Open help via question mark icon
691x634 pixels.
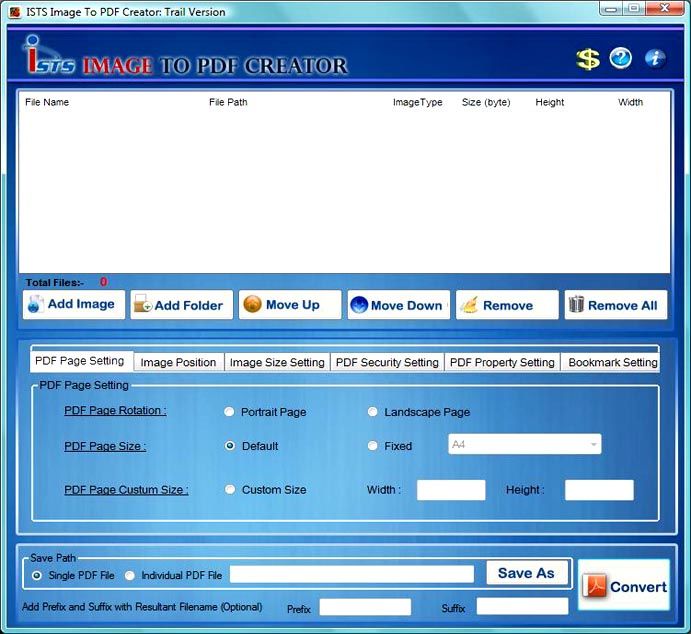click(620, 58)
